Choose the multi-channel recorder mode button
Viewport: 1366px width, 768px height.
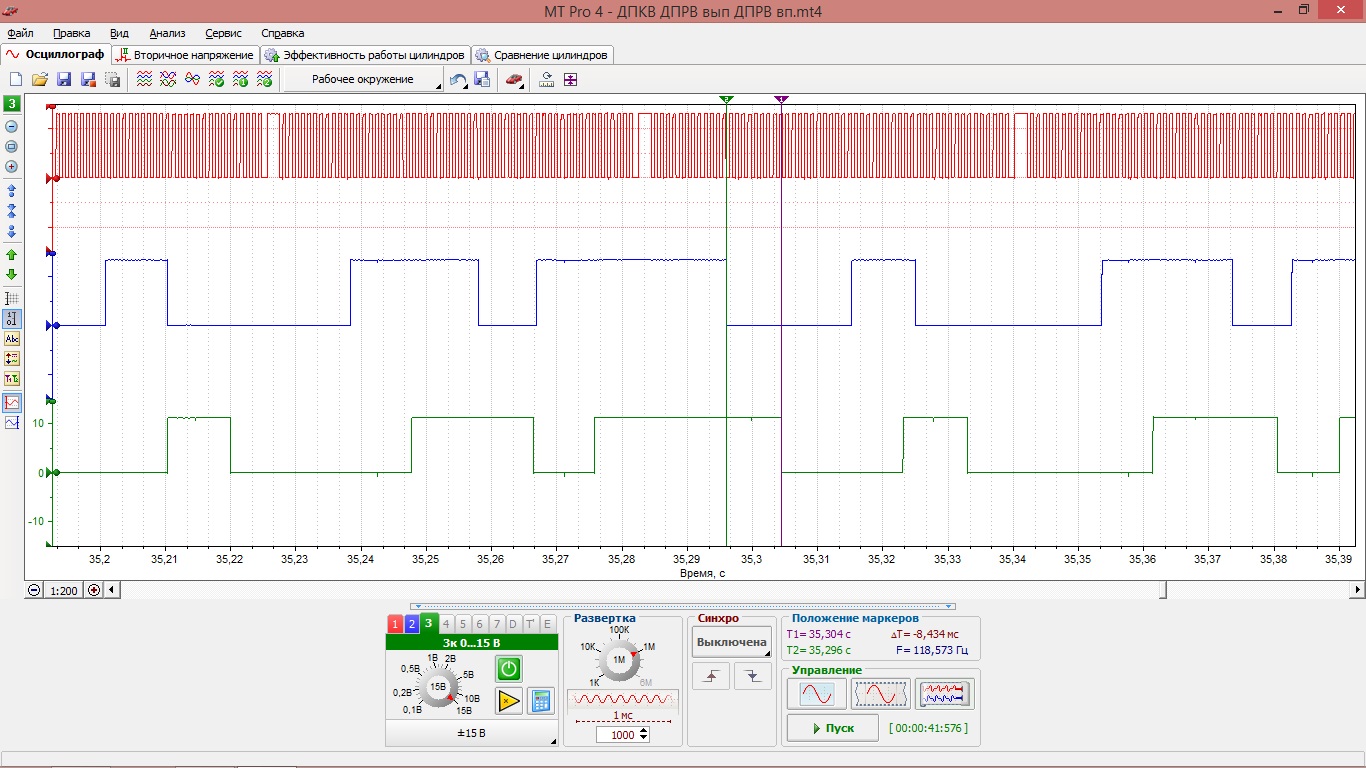point(945,693)
